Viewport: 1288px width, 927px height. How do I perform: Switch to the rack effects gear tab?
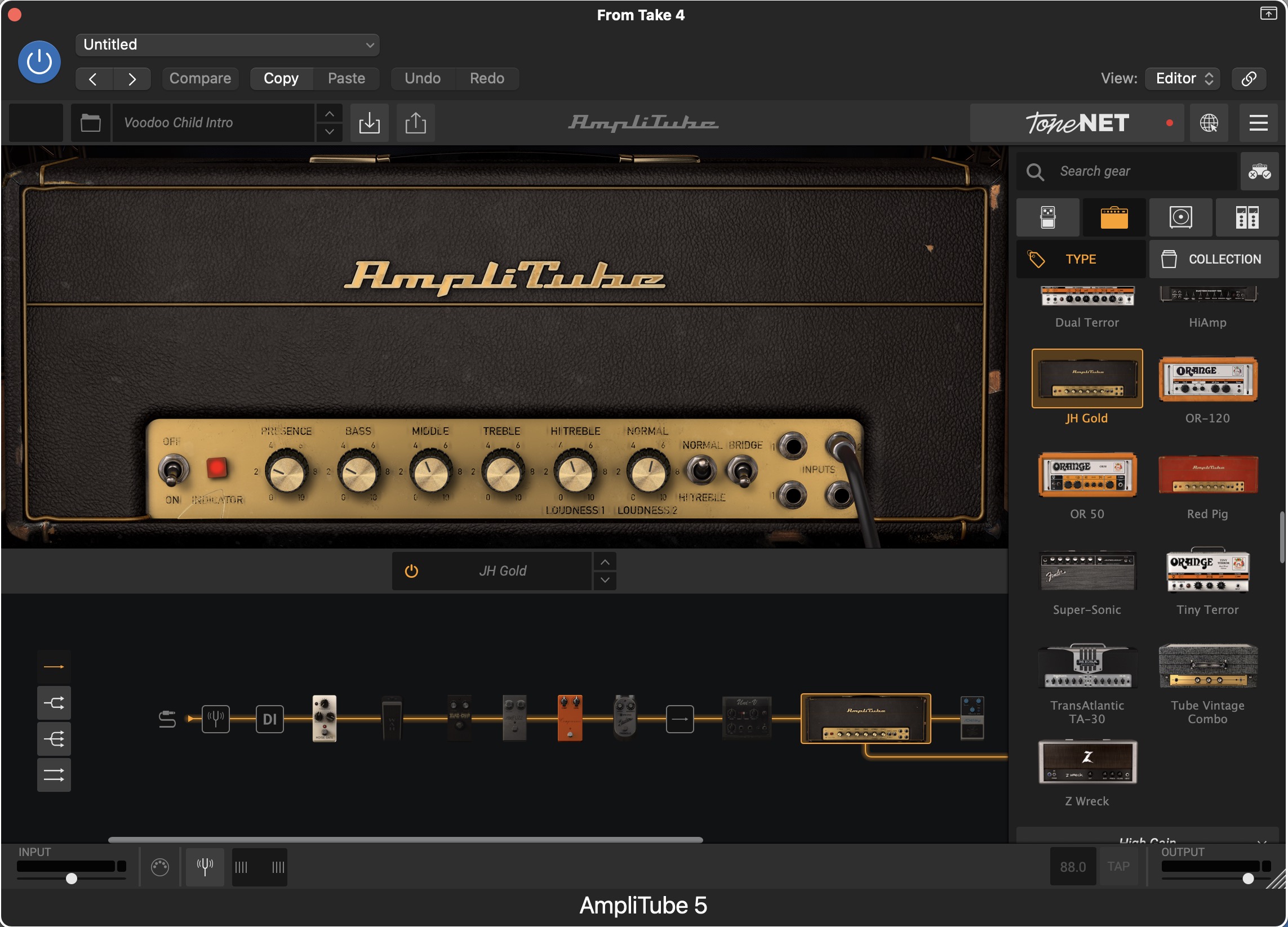[1246, 217]
